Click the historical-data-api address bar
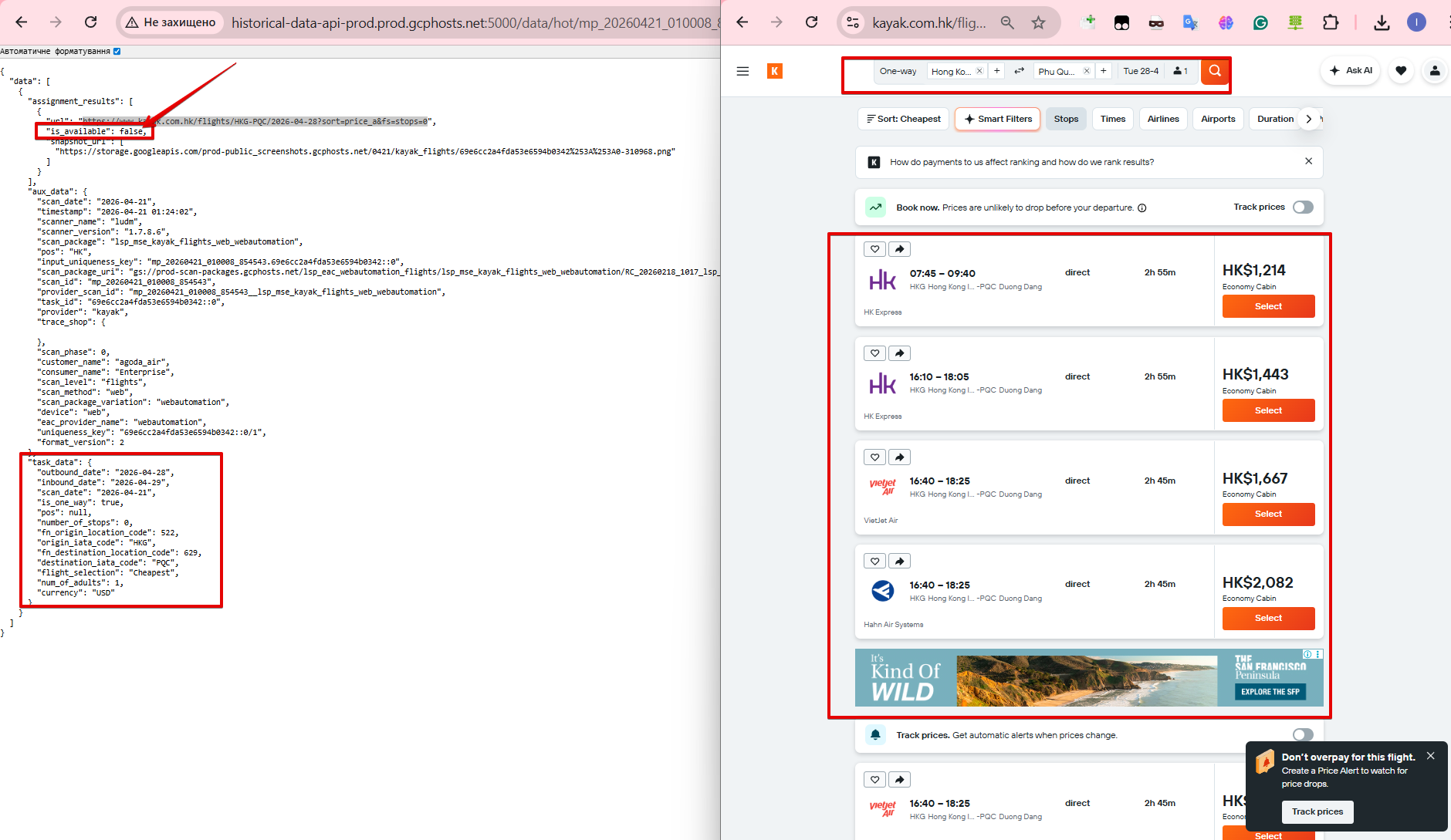Image resolution: width=1451 pixels, height=840 pixels. point(475,22)
